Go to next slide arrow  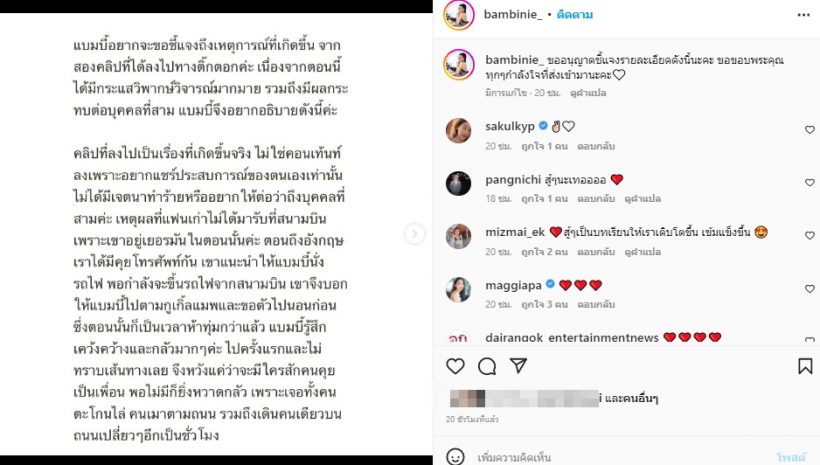pyautogui.click(x=414, y=233)
